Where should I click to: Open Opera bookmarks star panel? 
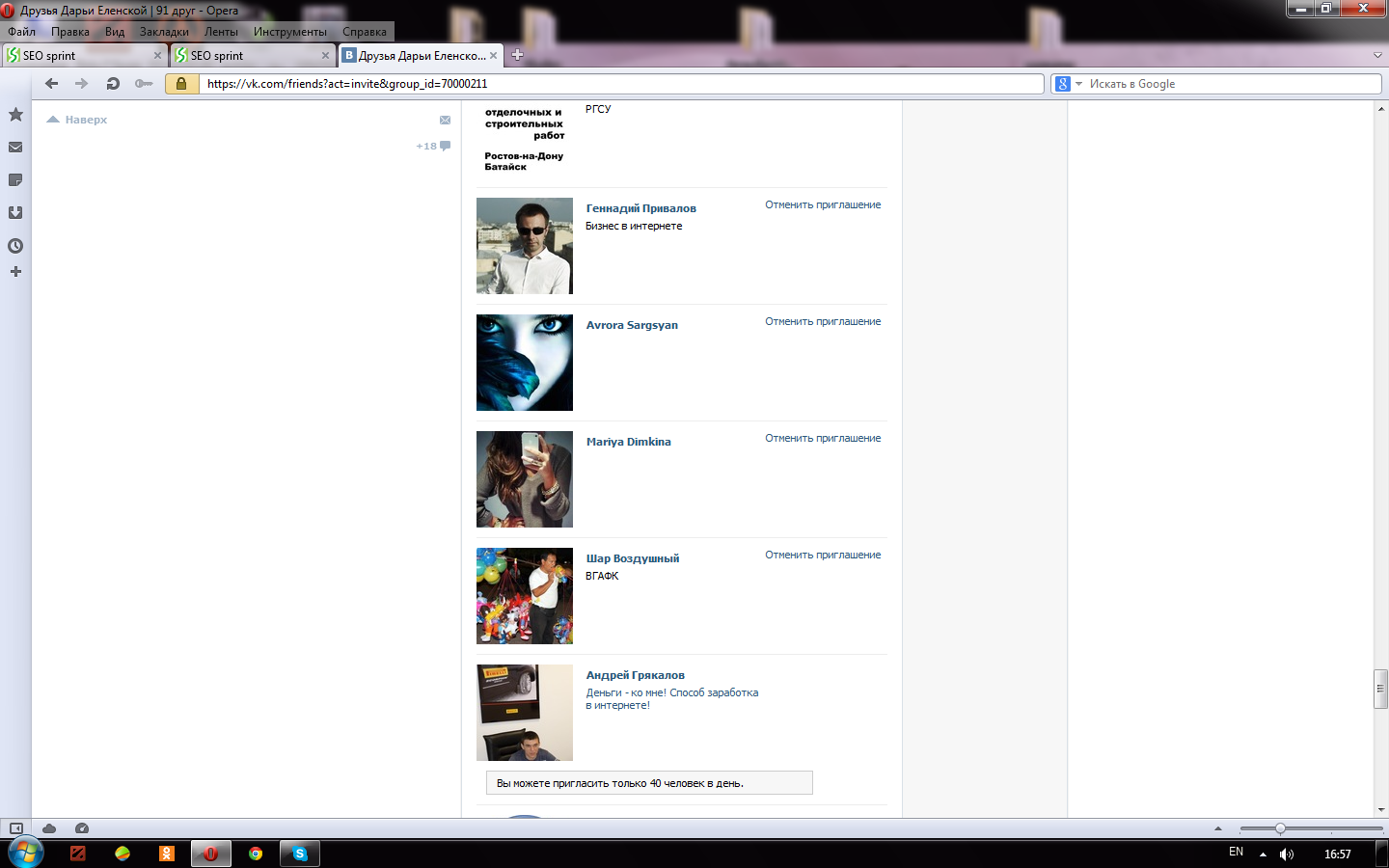tap(15, 115)
